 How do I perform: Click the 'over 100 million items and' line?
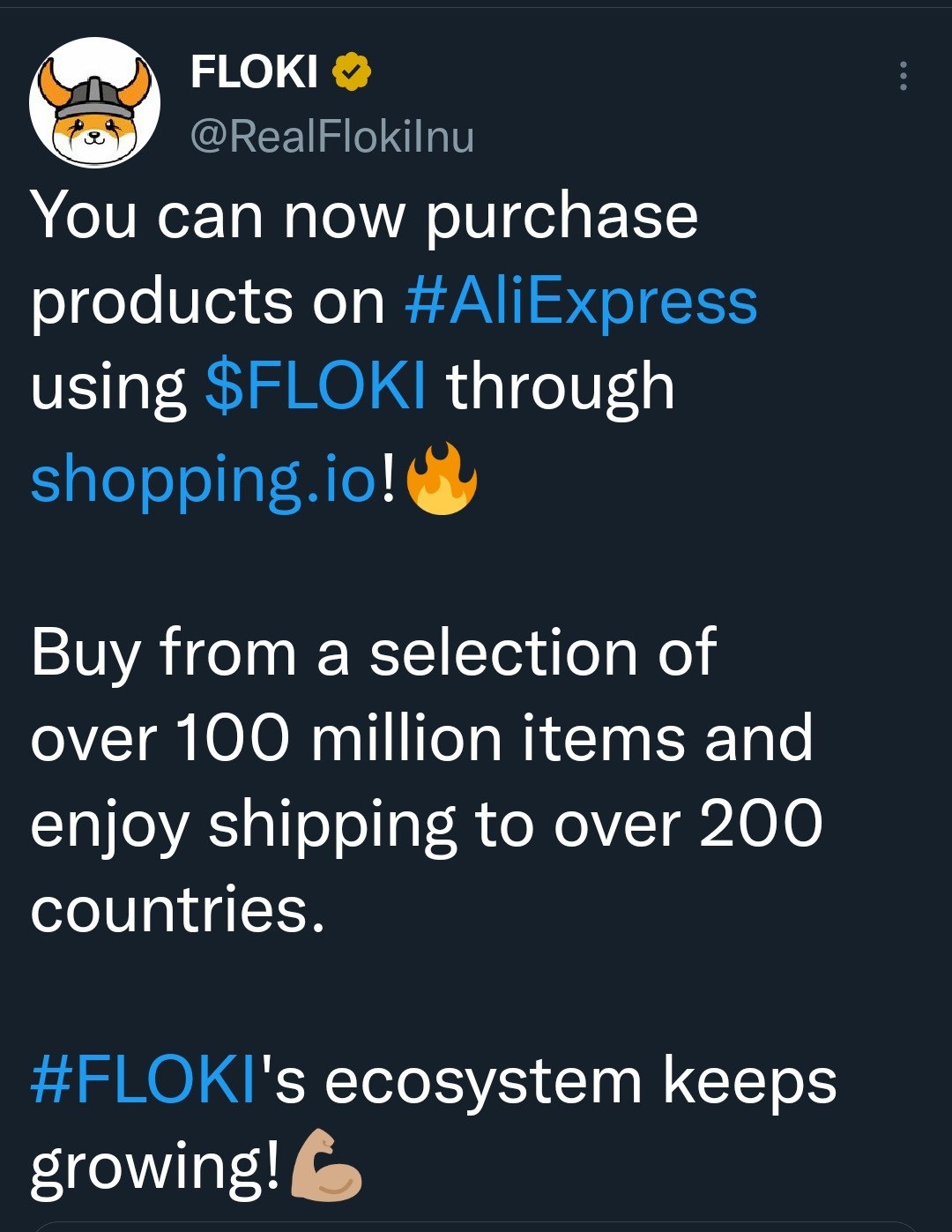421,738
